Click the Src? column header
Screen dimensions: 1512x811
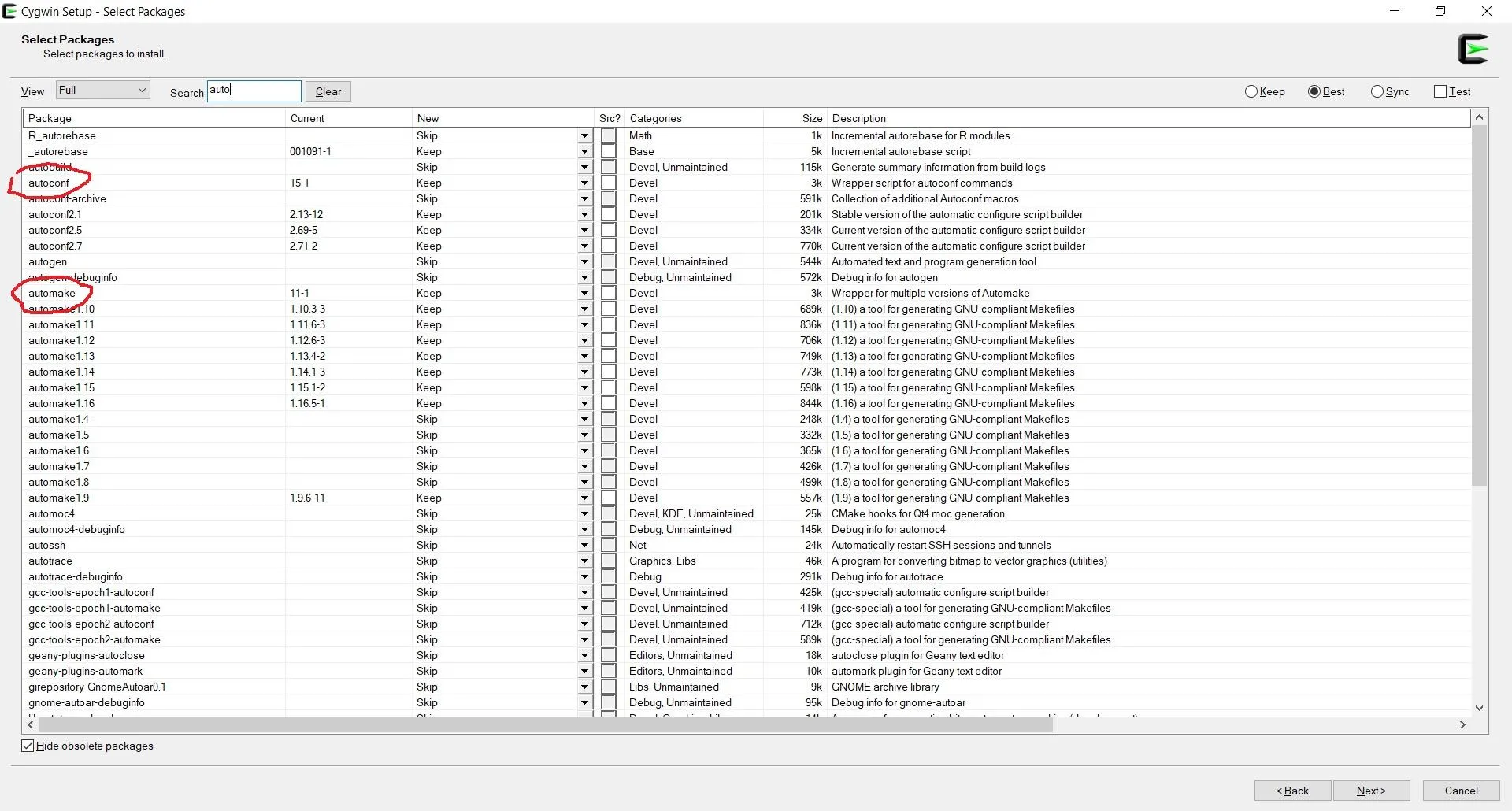(x=610, y=118)
